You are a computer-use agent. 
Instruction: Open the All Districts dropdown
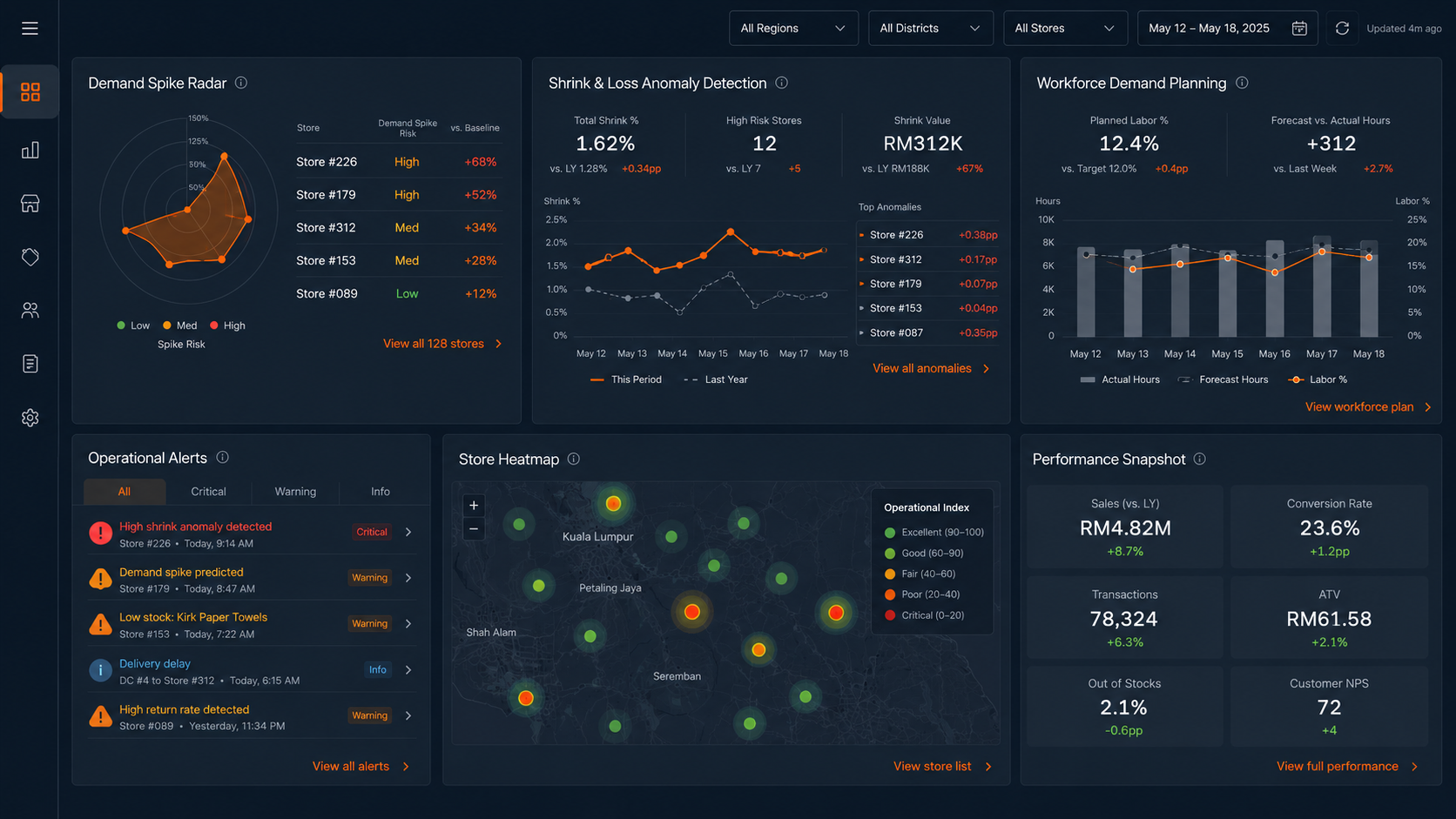(x=930, y=29)
